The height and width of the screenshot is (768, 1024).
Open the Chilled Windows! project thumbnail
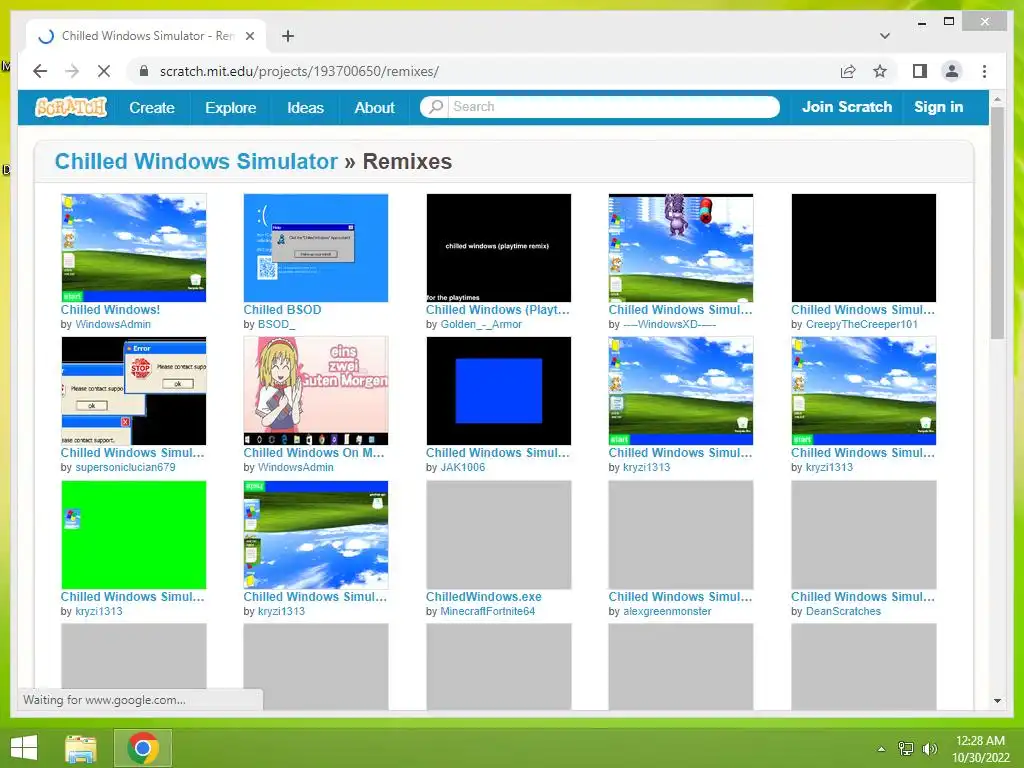click(134, 248)
